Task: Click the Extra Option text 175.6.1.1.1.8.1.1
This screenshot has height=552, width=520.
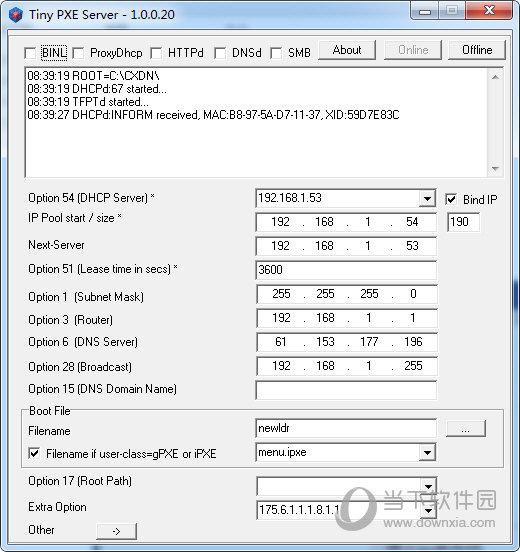Action: pyautogui.click(x=299, y=510)
